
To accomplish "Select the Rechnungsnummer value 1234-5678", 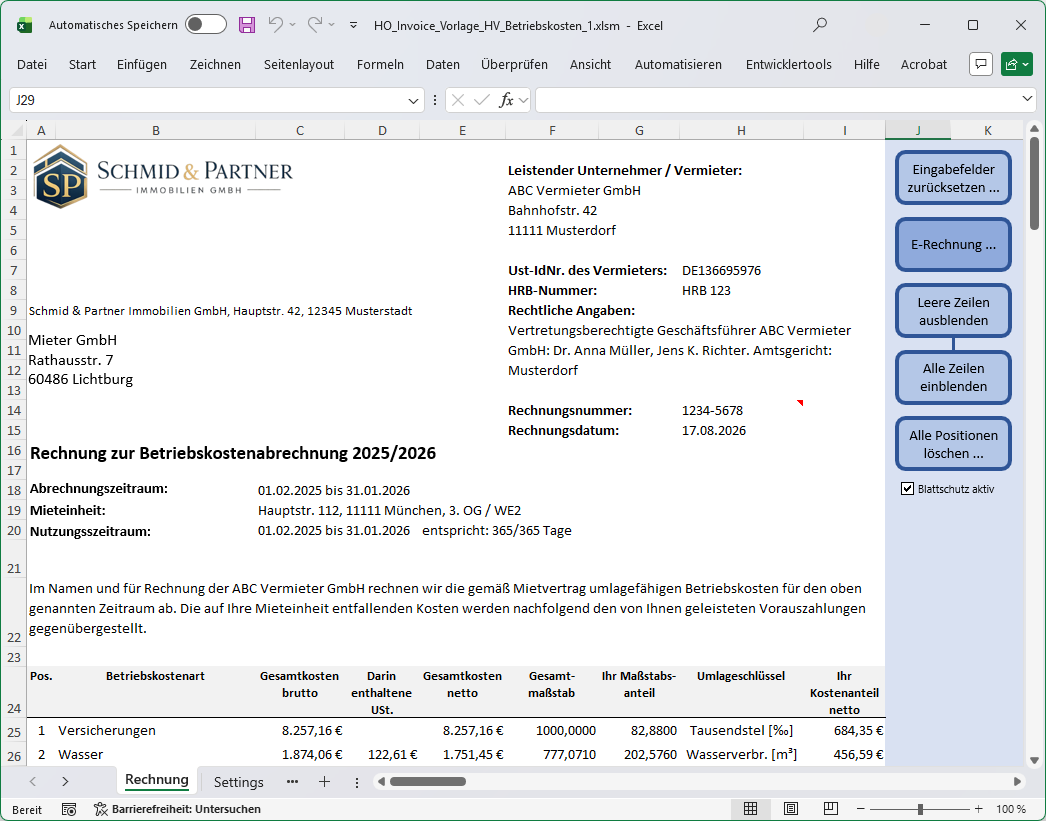I will click(x=712, y=411).
